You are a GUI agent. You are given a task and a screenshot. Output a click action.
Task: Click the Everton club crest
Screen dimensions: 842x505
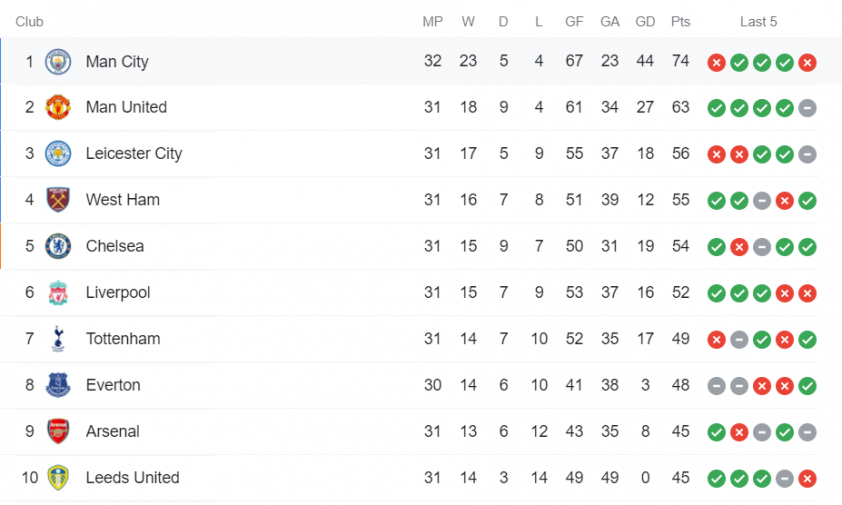[58, 385]
